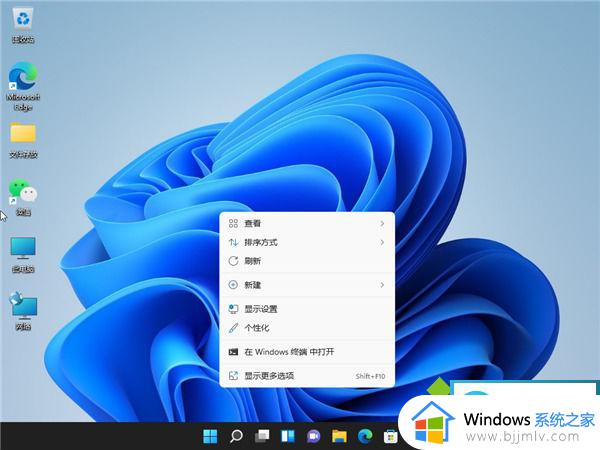Open 显示设置 from the context menu
Viewport: 600px width, 450px height.
pos(307,309)
